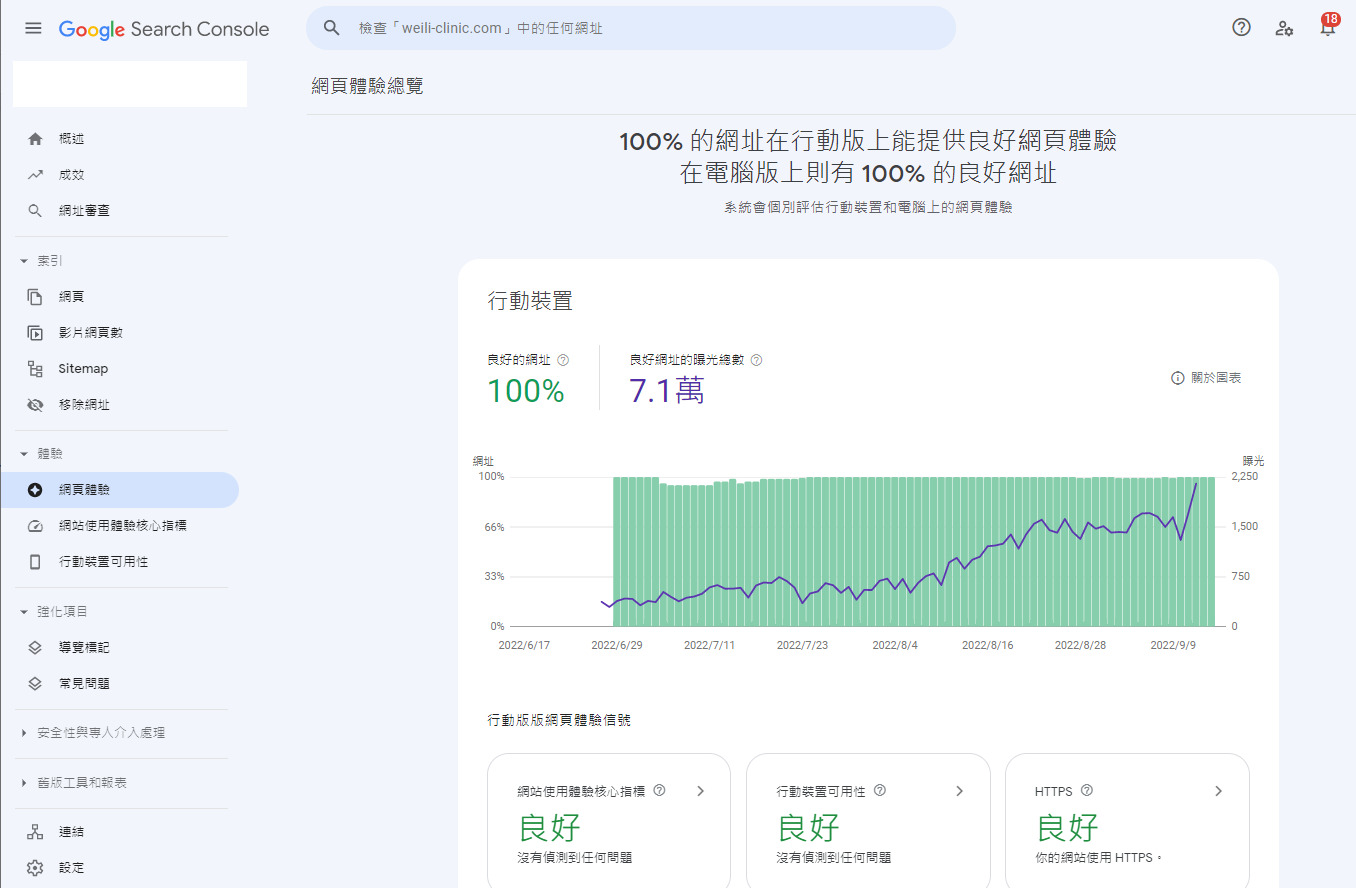This screenshot has height=888, width=1356.
Task: Open user management settings icon
Action: coord(1285,28)
